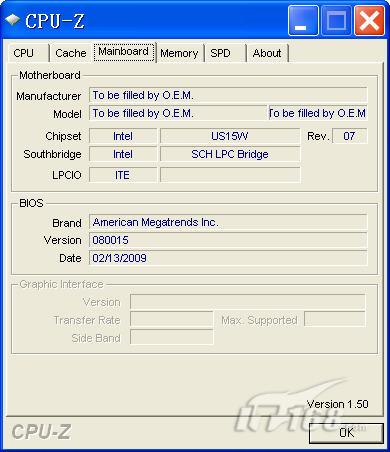This screenshot has width=390, height=452.
Task: Close the CPU-Z window
Action: (369, 20)
